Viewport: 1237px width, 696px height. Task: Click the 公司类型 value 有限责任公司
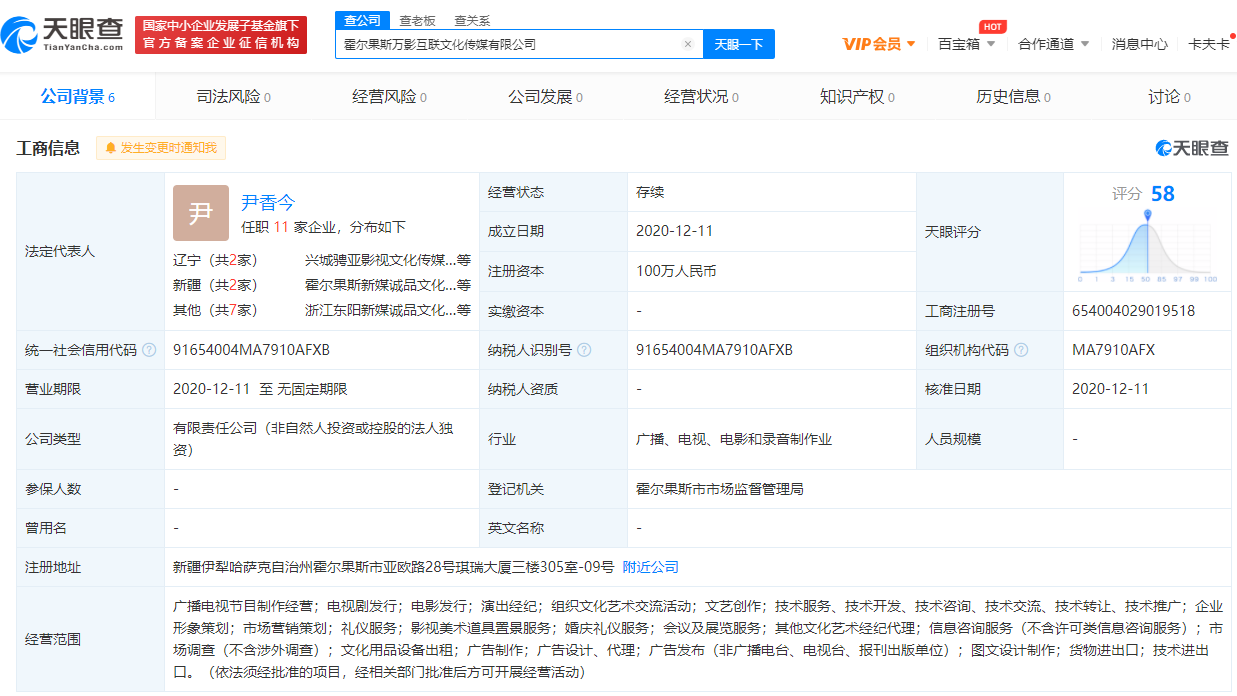tap(313, 439)
